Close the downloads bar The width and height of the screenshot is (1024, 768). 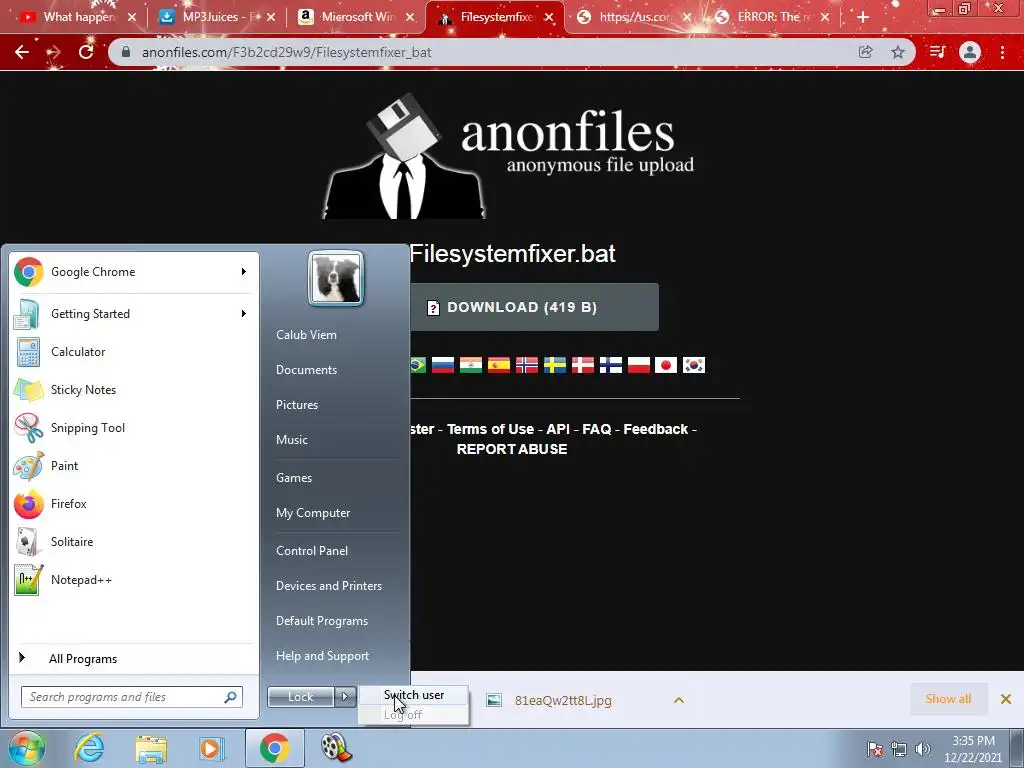[x=1006, y=699]
